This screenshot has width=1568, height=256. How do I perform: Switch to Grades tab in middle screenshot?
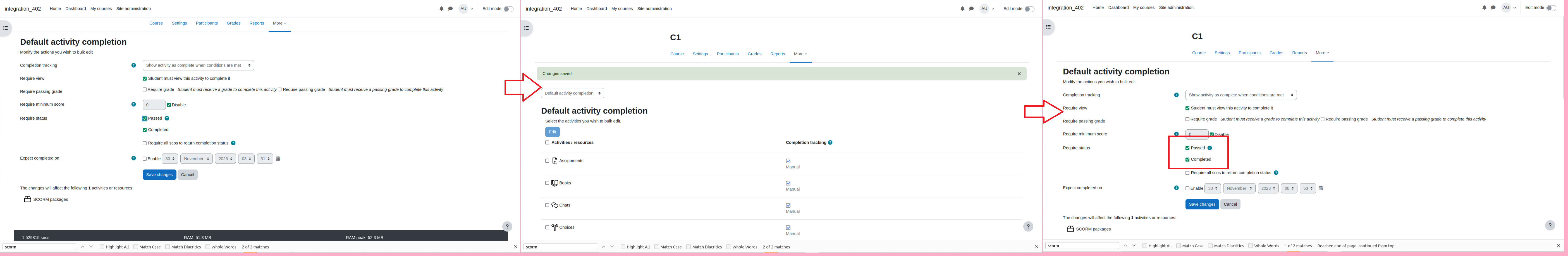point(755,54)
